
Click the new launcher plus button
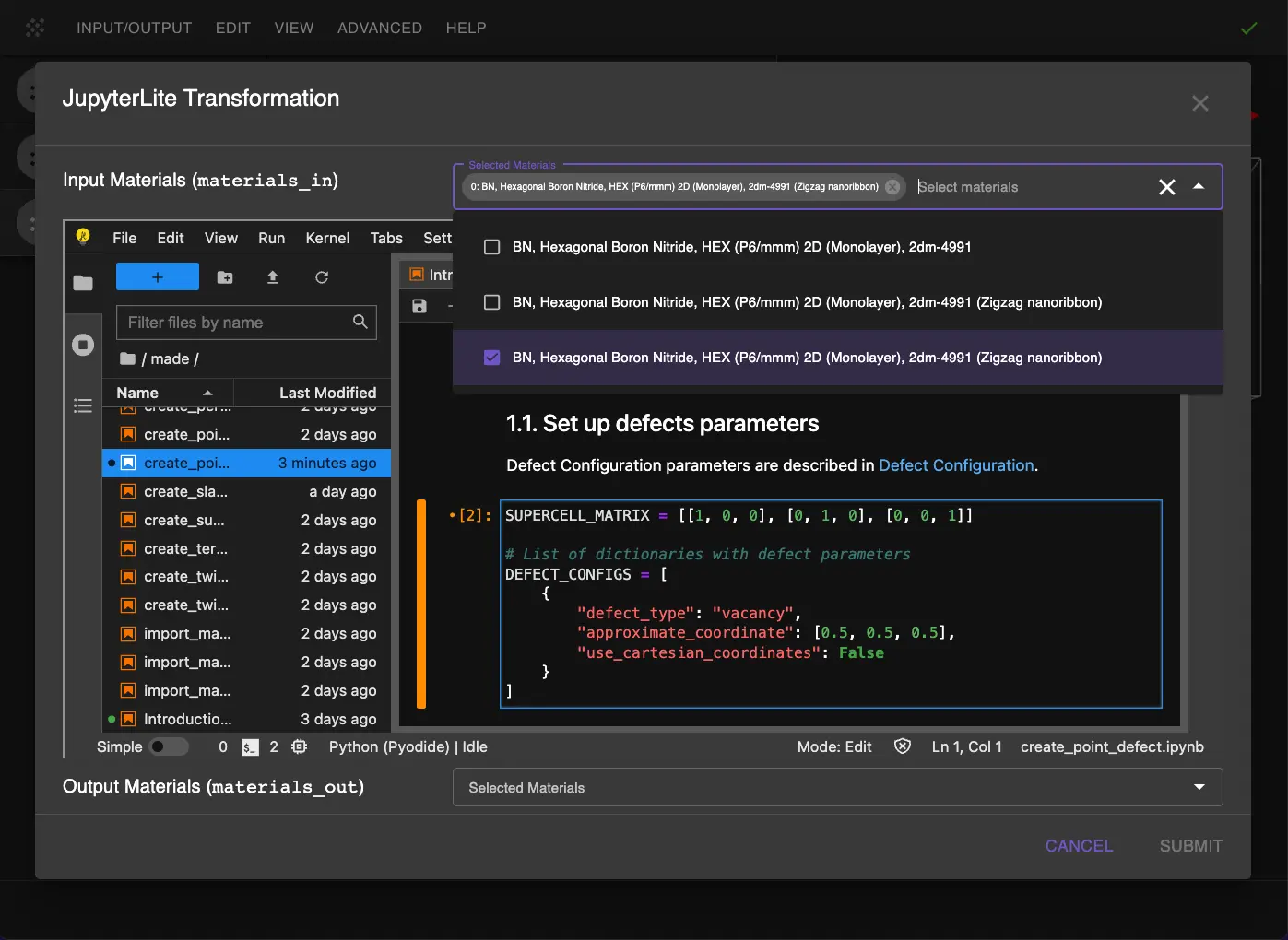(157, 277)
